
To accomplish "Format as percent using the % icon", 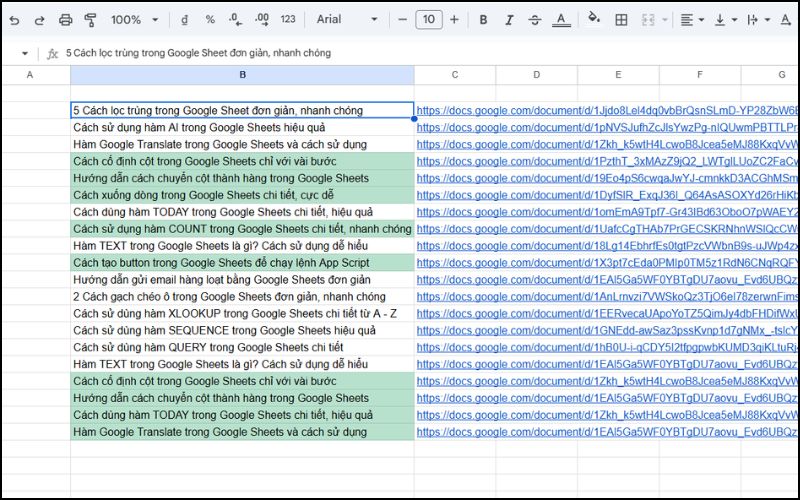I will [x=210, y=20].
